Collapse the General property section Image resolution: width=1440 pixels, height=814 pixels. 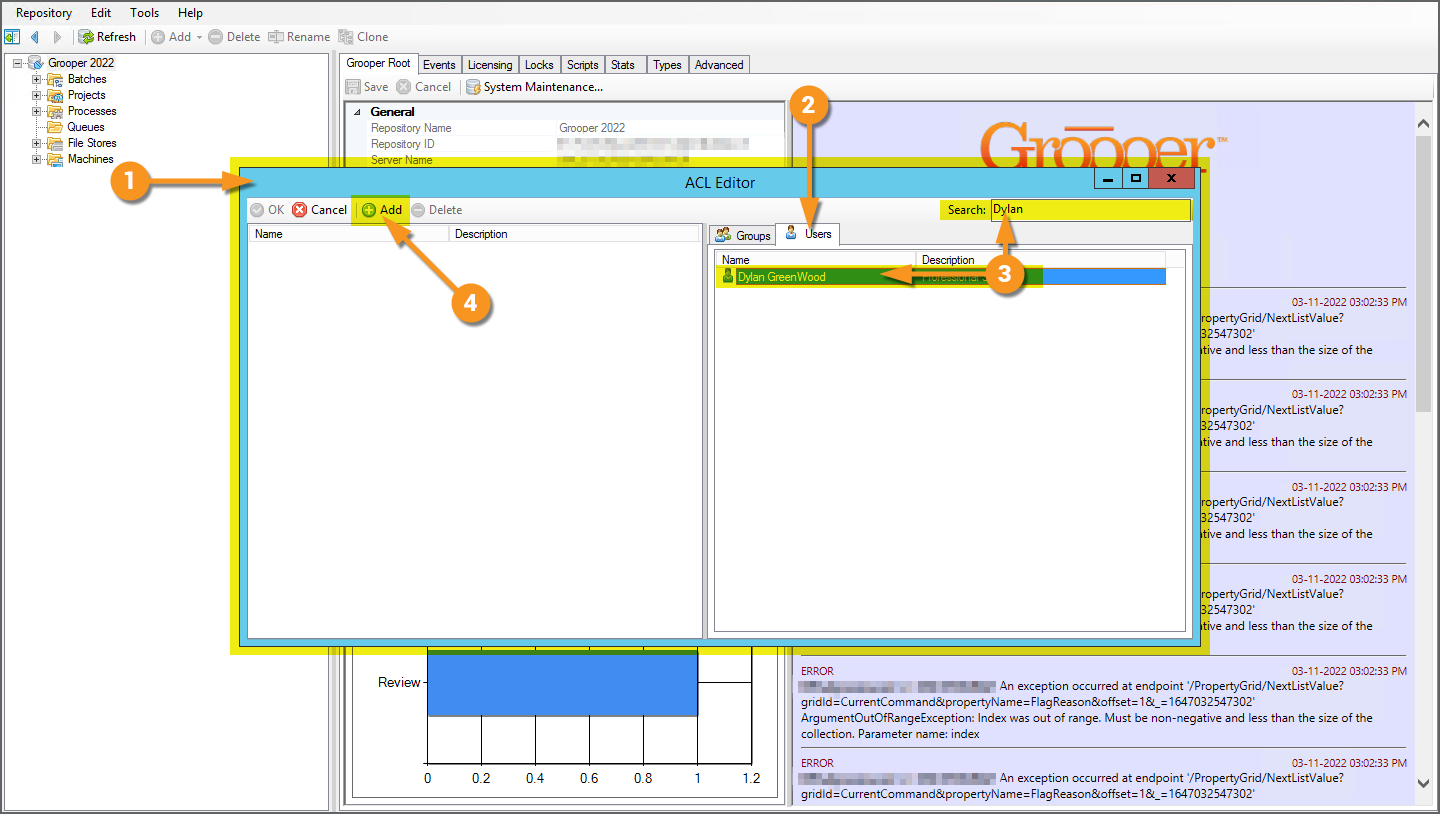(357, 112)
